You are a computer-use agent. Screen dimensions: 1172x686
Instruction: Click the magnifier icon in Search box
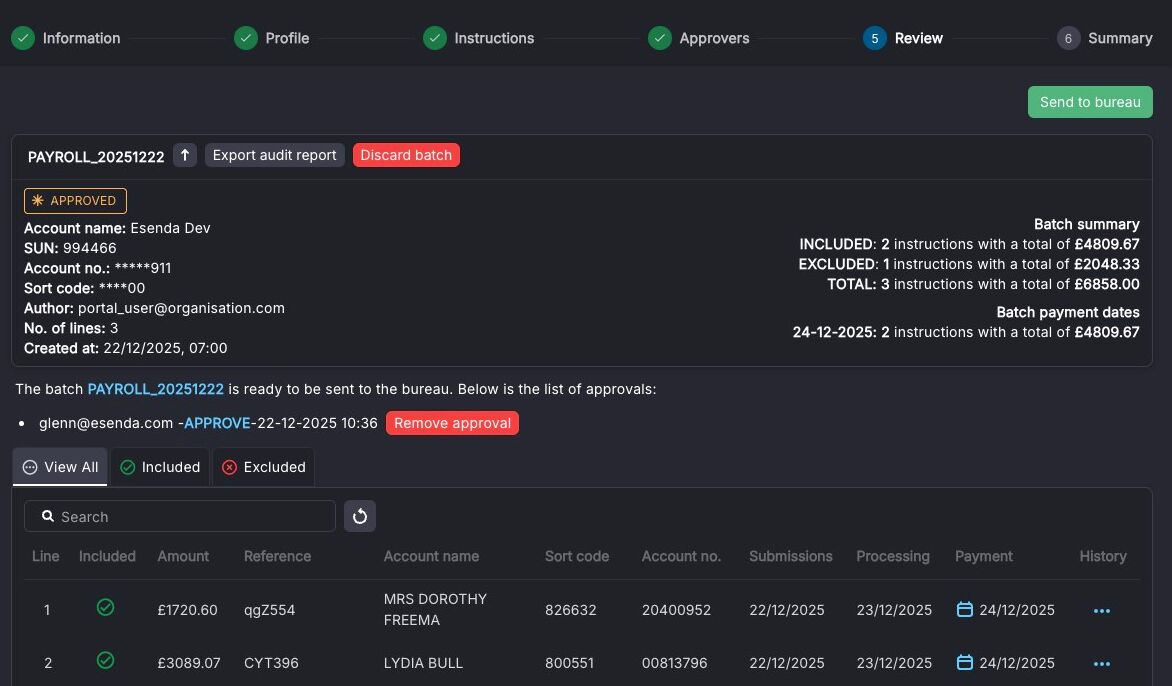(x=48, y=516)
